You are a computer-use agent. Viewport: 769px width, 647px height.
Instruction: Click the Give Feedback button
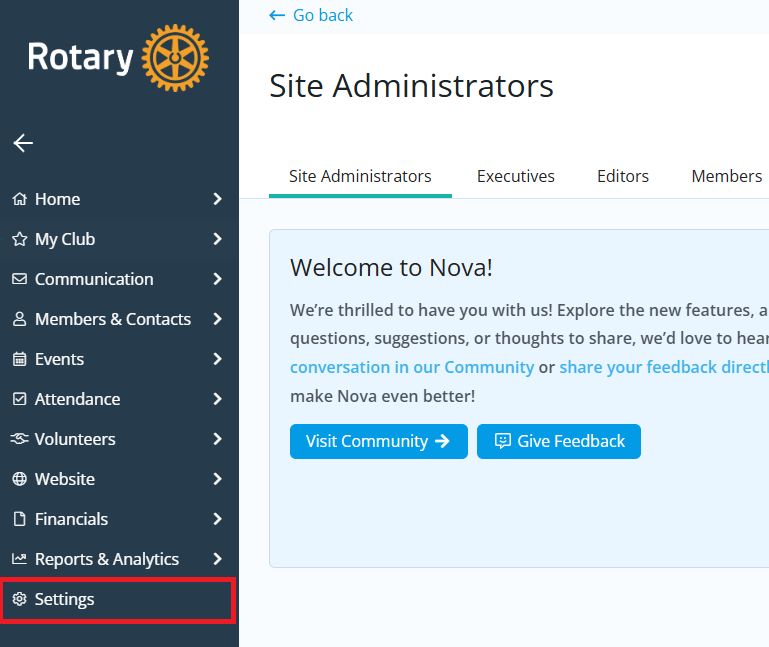[559, 441]
